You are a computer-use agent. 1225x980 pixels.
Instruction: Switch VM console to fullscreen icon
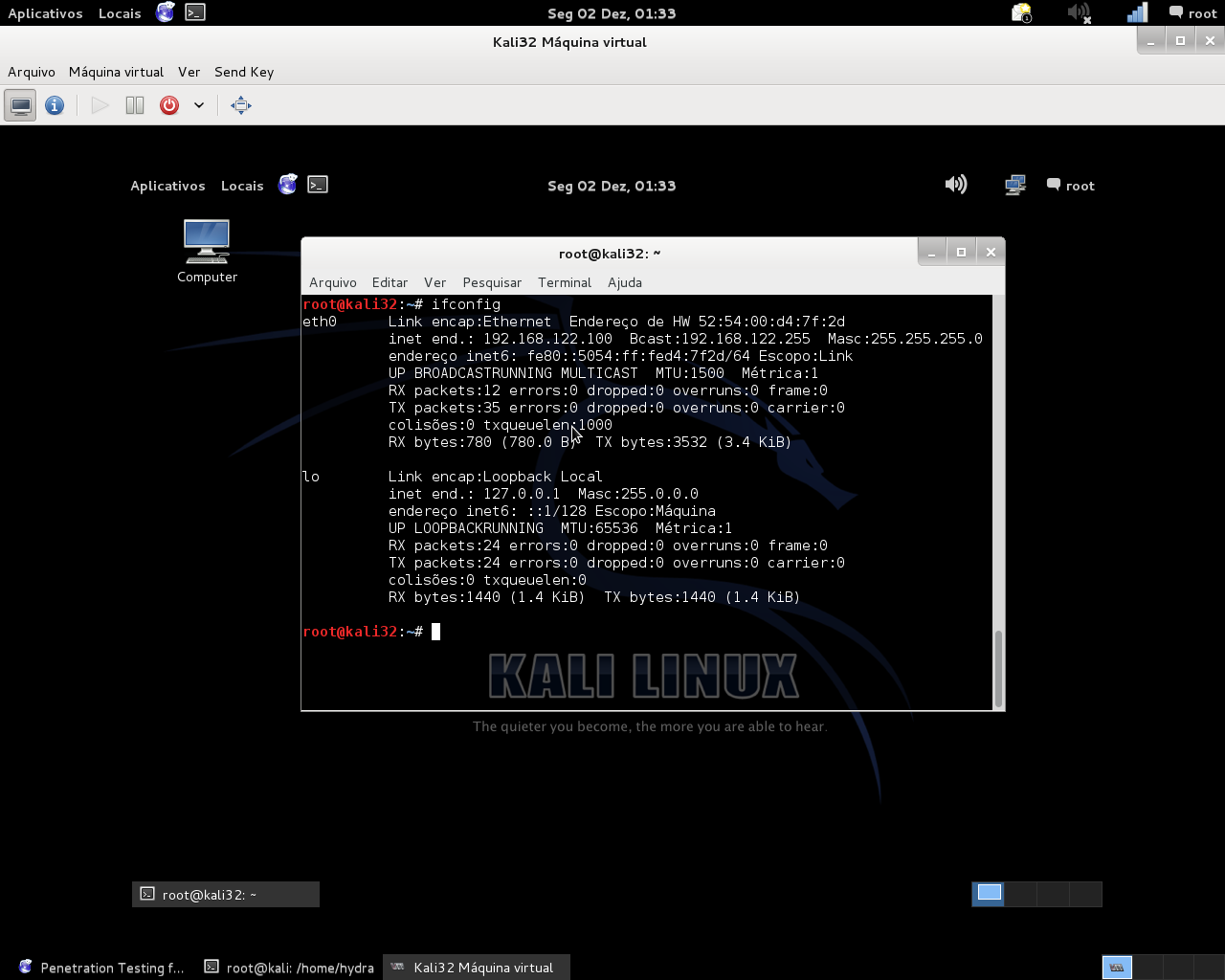(241, 105)
